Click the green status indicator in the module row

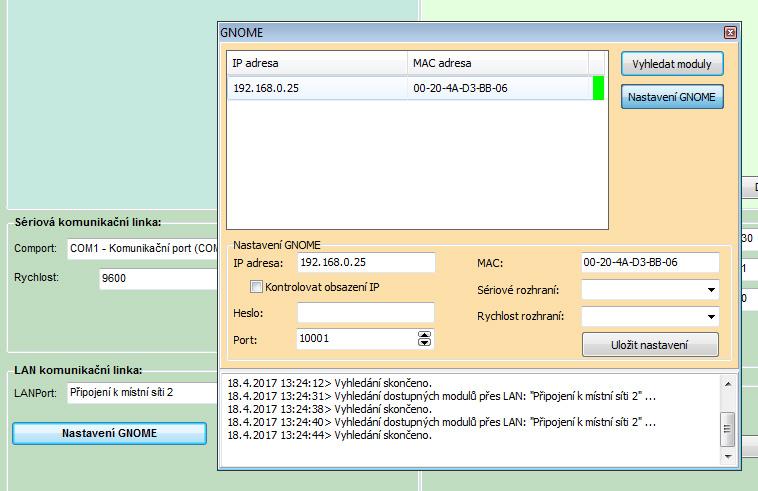tap(598, 88)
